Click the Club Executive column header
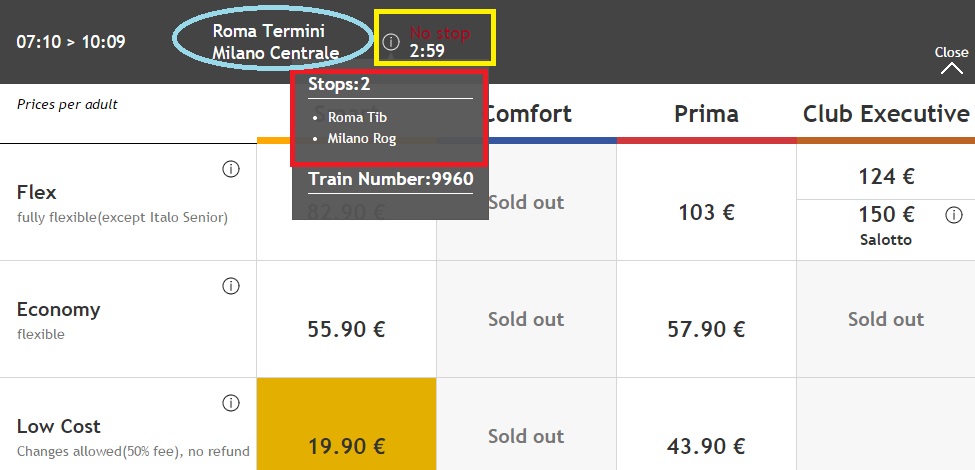Viewport: 975px width, 470px height. (885, 114)
